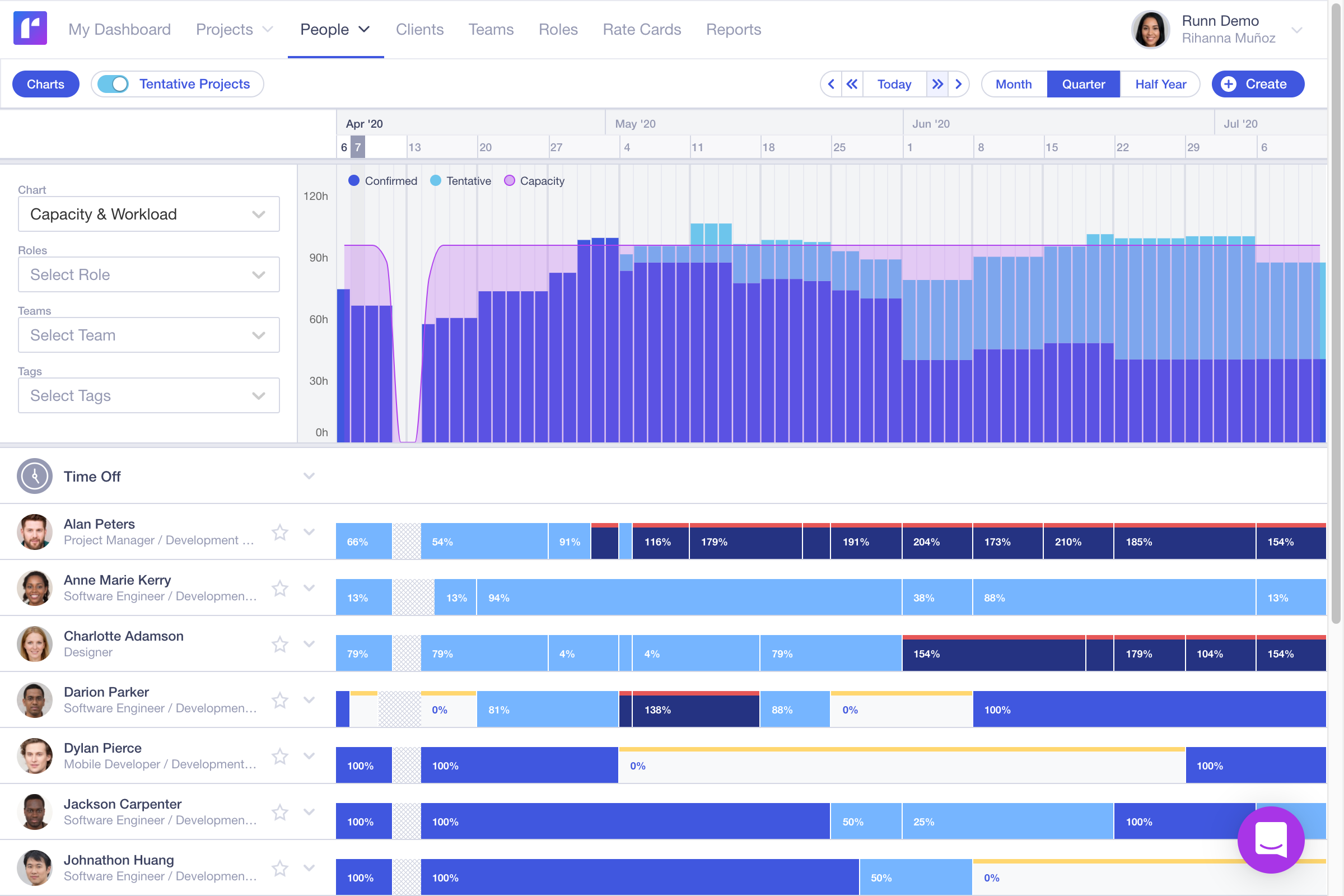Open the Runn logo home icon
The image size is (1344, 896).
tap(30, 28)
